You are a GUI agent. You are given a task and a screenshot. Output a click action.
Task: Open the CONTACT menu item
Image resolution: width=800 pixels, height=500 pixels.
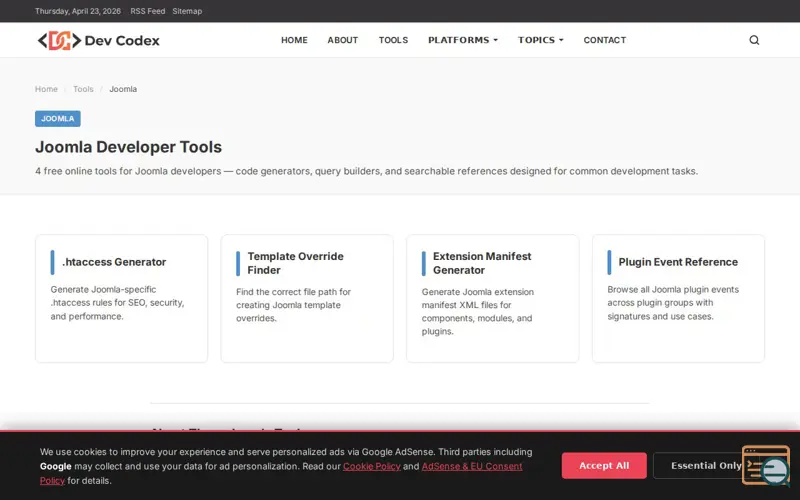pos(605,40)
